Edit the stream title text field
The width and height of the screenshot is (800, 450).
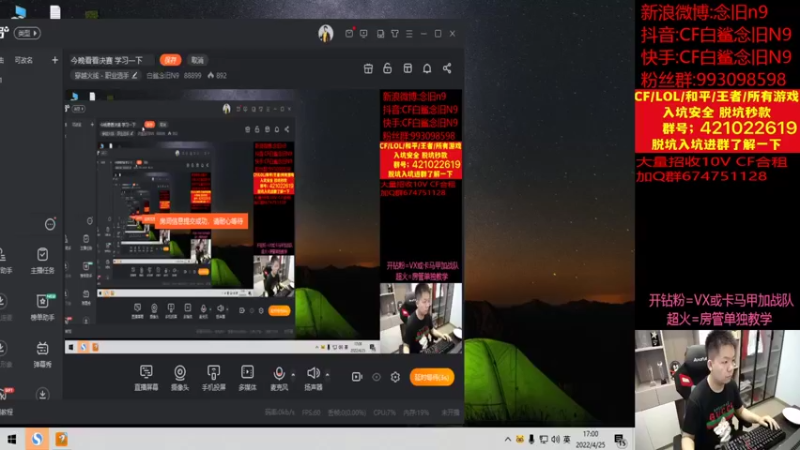pos(111,60)
